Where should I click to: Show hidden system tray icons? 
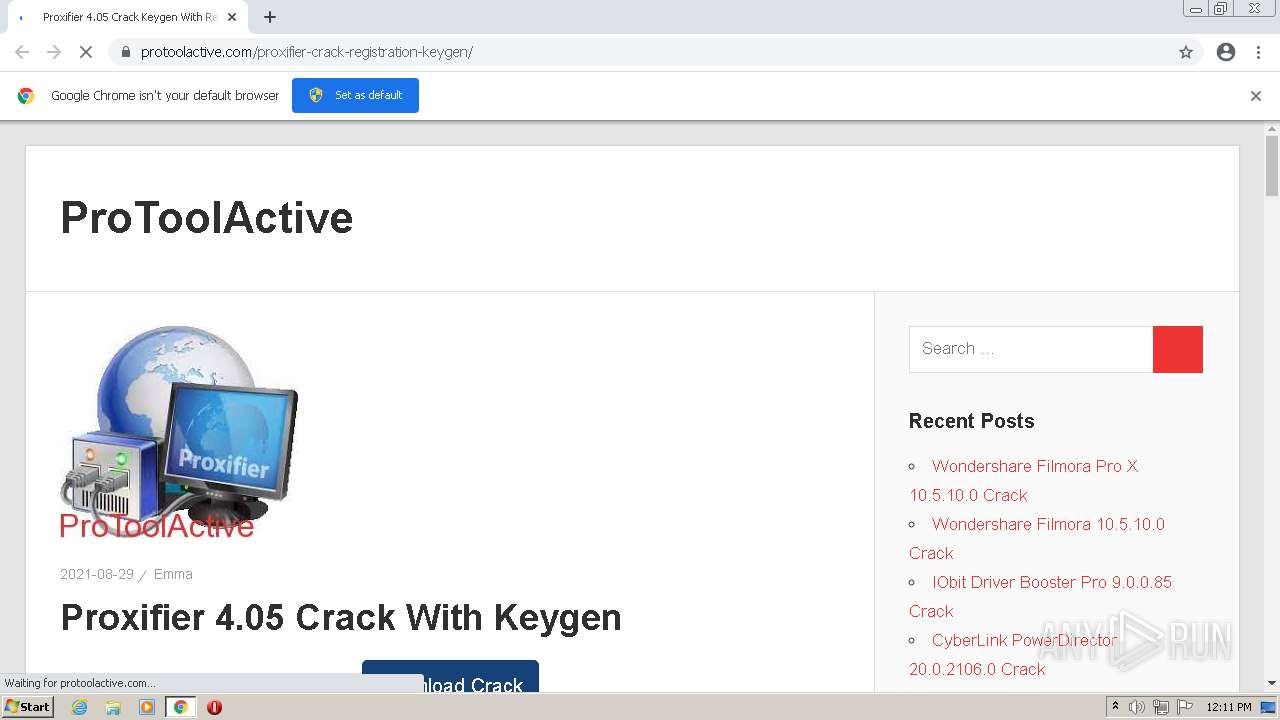point(1115,706)
